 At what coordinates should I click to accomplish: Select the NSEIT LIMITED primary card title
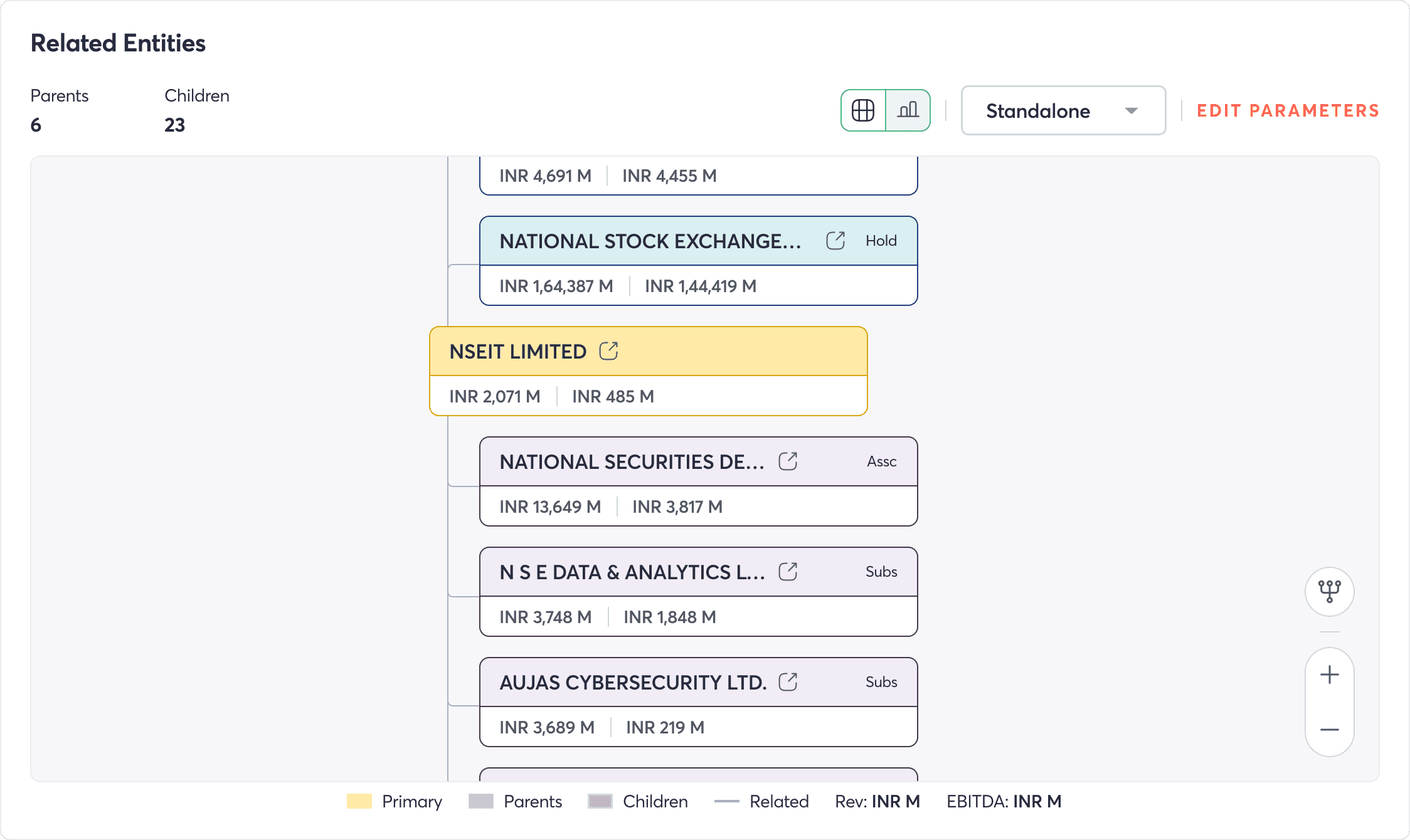pos(518,352)
